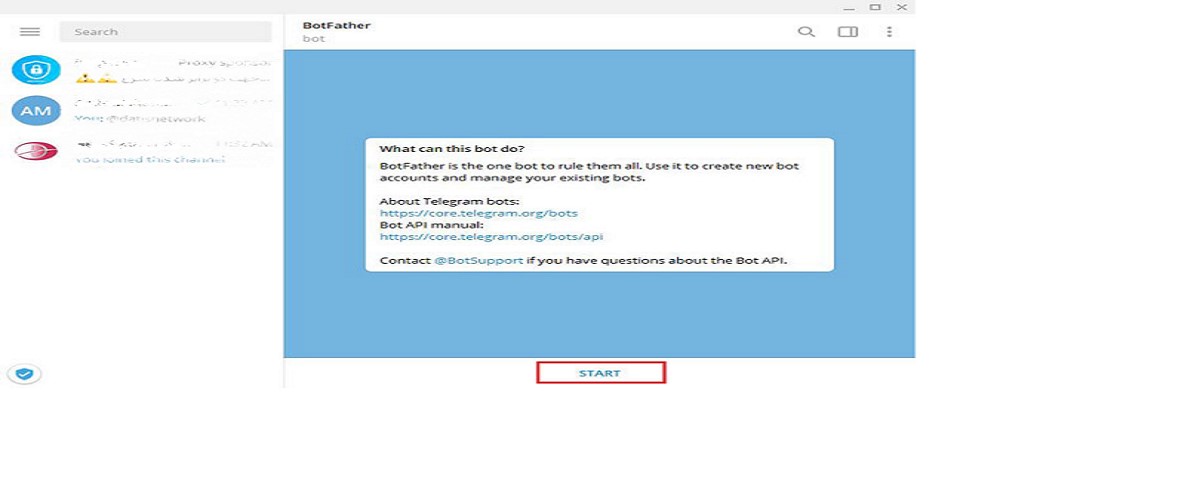Open the https://core.telegram.org/bots/api link
The width and height of the screenshot is (1200, 500).
491,237
